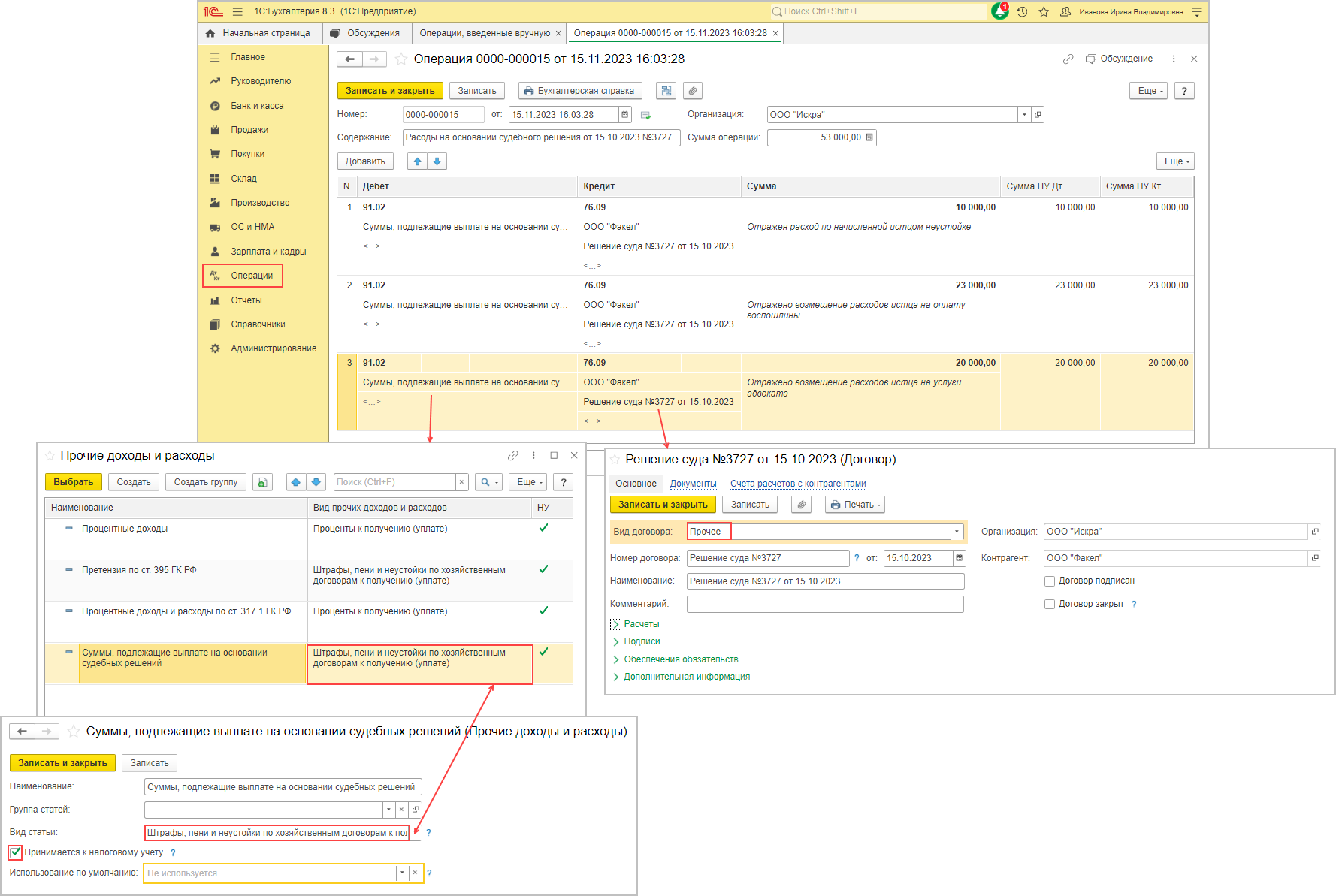Toggle Принимается к налоговому учету checkbox
Image resolution: width=1336 pixels, height=896 pixels.
(16, 852)
